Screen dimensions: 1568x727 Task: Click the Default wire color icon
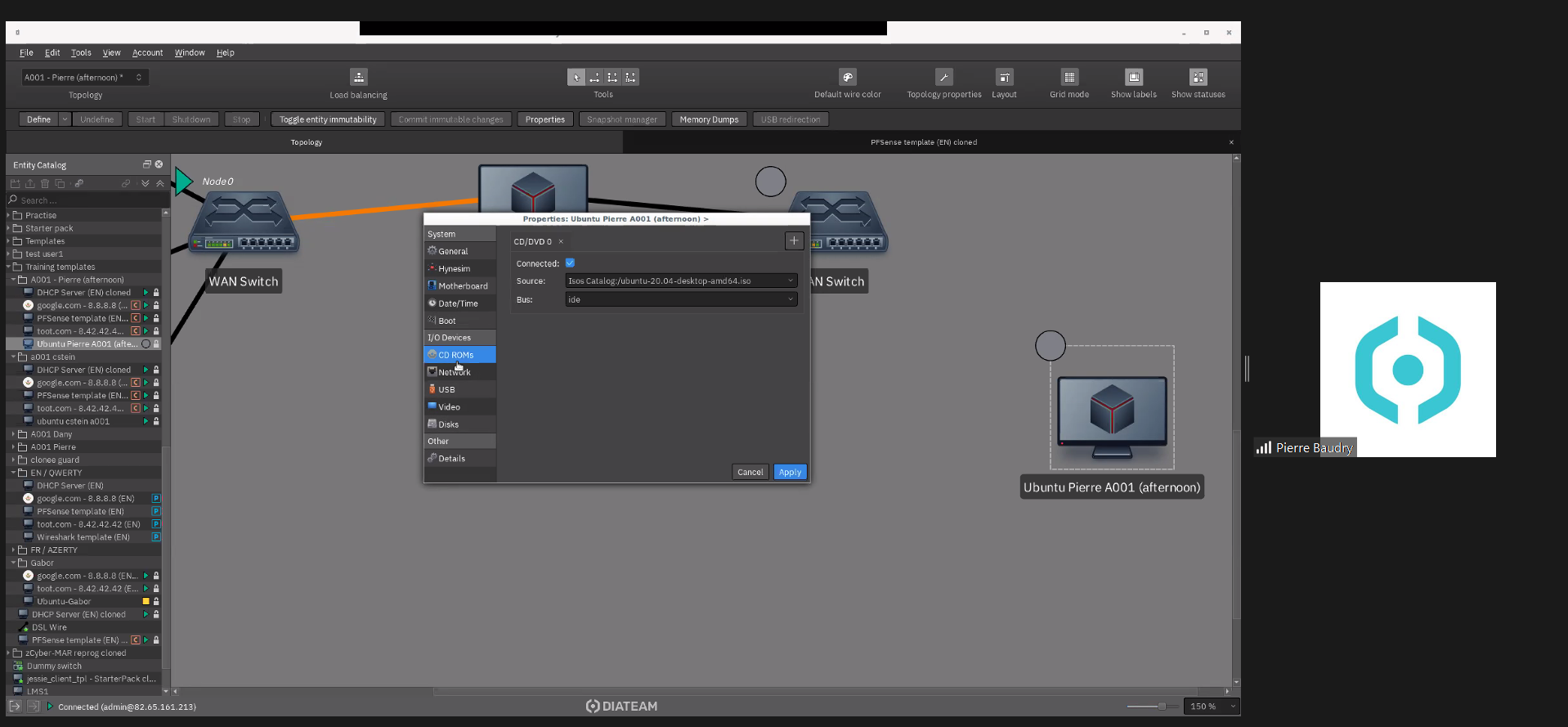click(x=848, y=78)
